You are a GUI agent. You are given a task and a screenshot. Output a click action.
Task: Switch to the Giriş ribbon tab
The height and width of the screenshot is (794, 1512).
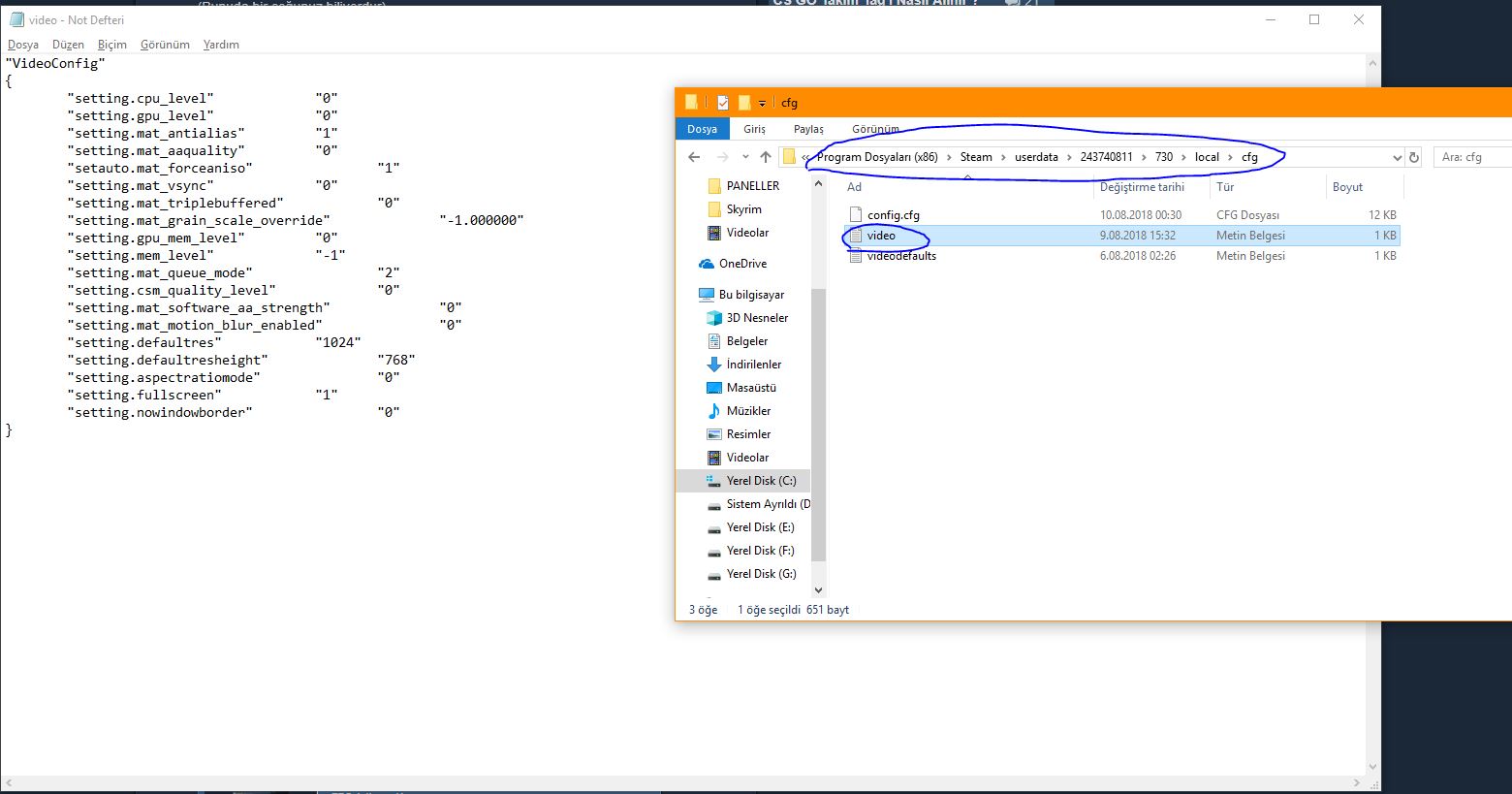point(754,129)
